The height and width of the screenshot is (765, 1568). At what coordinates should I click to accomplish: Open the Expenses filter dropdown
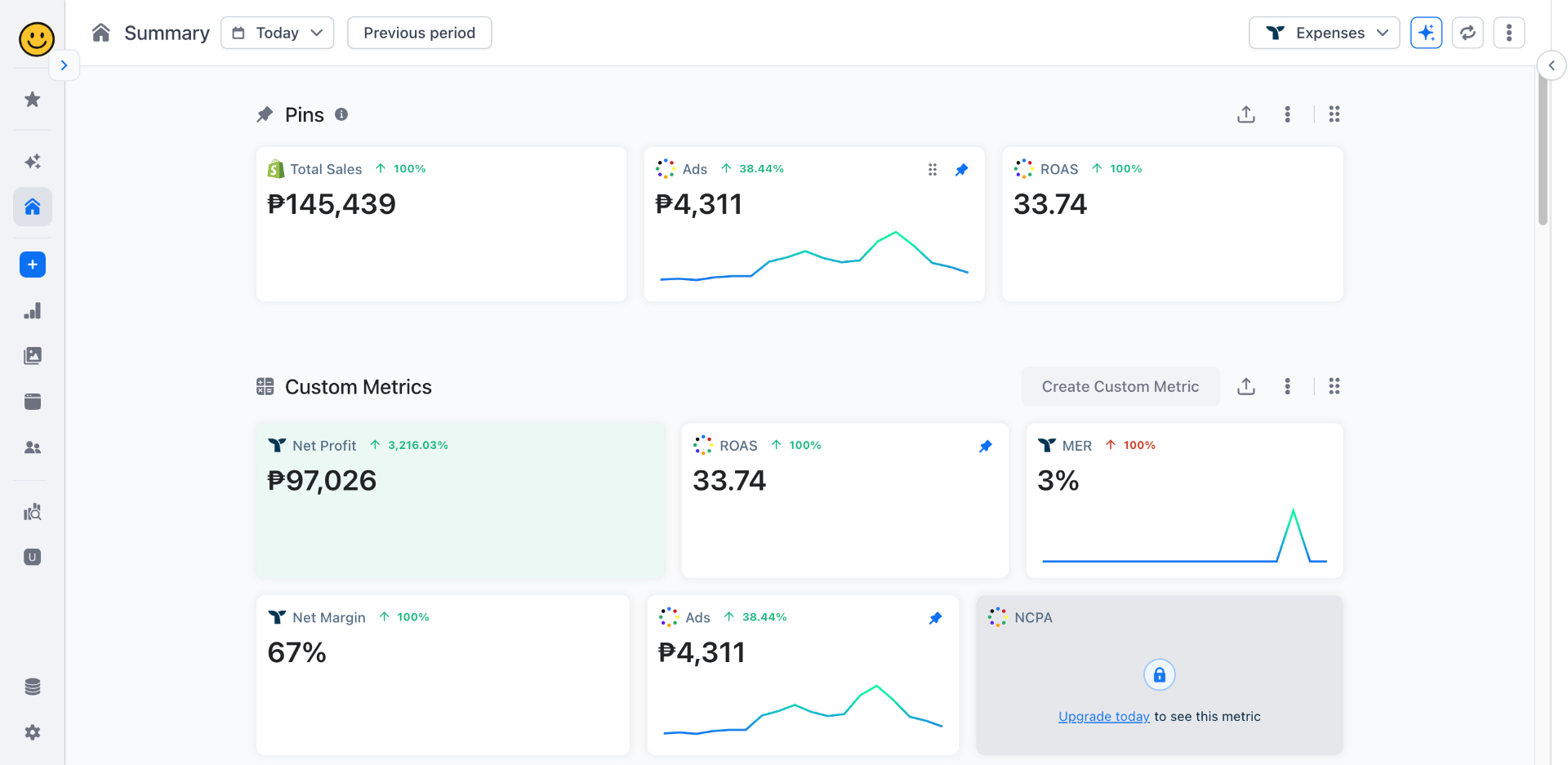pos(1324,33)
